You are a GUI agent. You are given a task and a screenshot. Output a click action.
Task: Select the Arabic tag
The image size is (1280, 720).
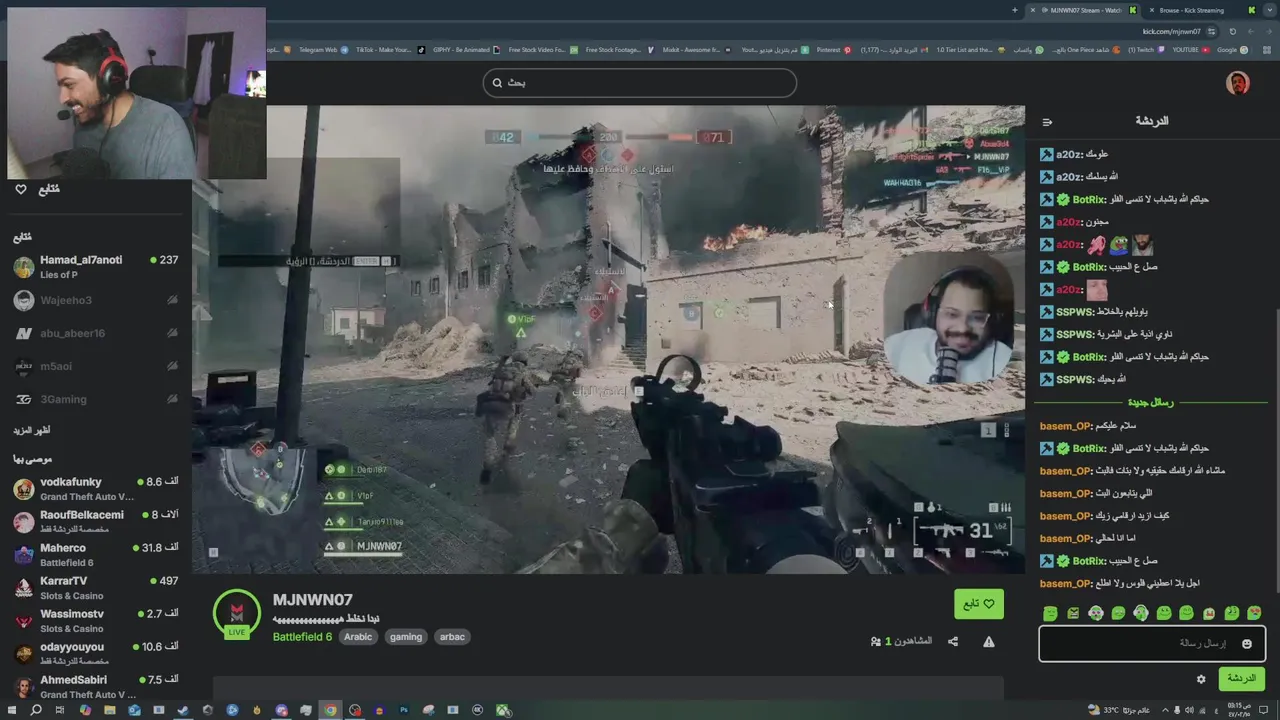[358, 637]
